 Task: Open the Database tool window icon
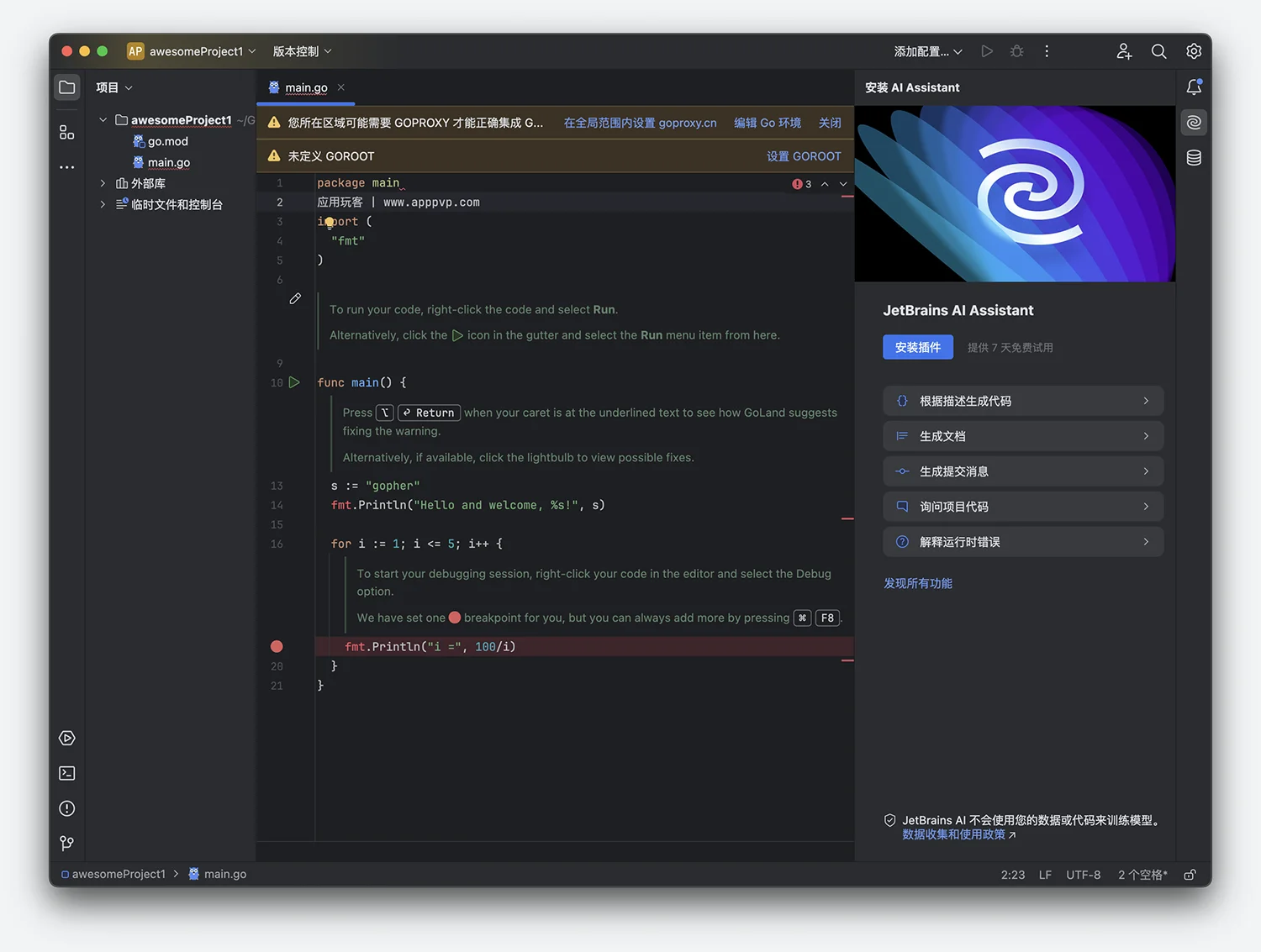[x=1194, y=158]
